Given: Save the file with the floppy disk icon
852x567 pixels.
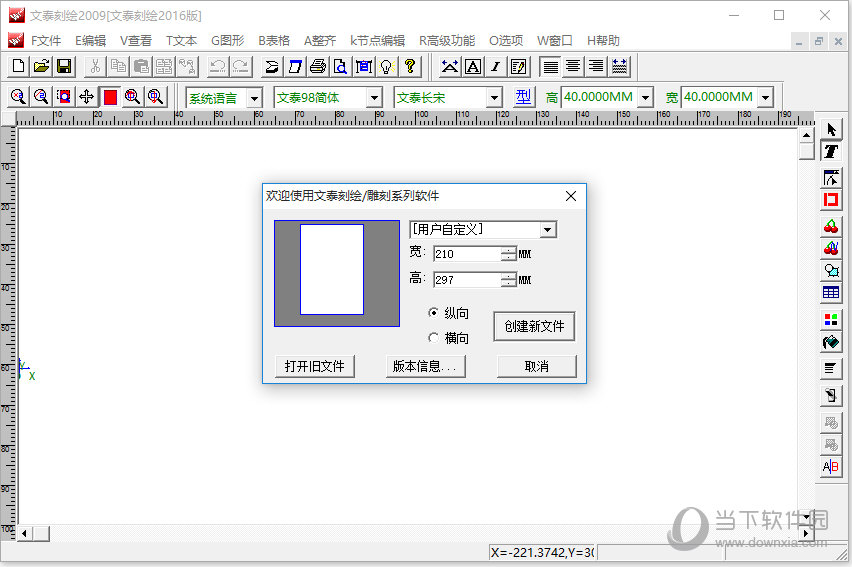Looking at the screenshot, I should pos(64,66).
